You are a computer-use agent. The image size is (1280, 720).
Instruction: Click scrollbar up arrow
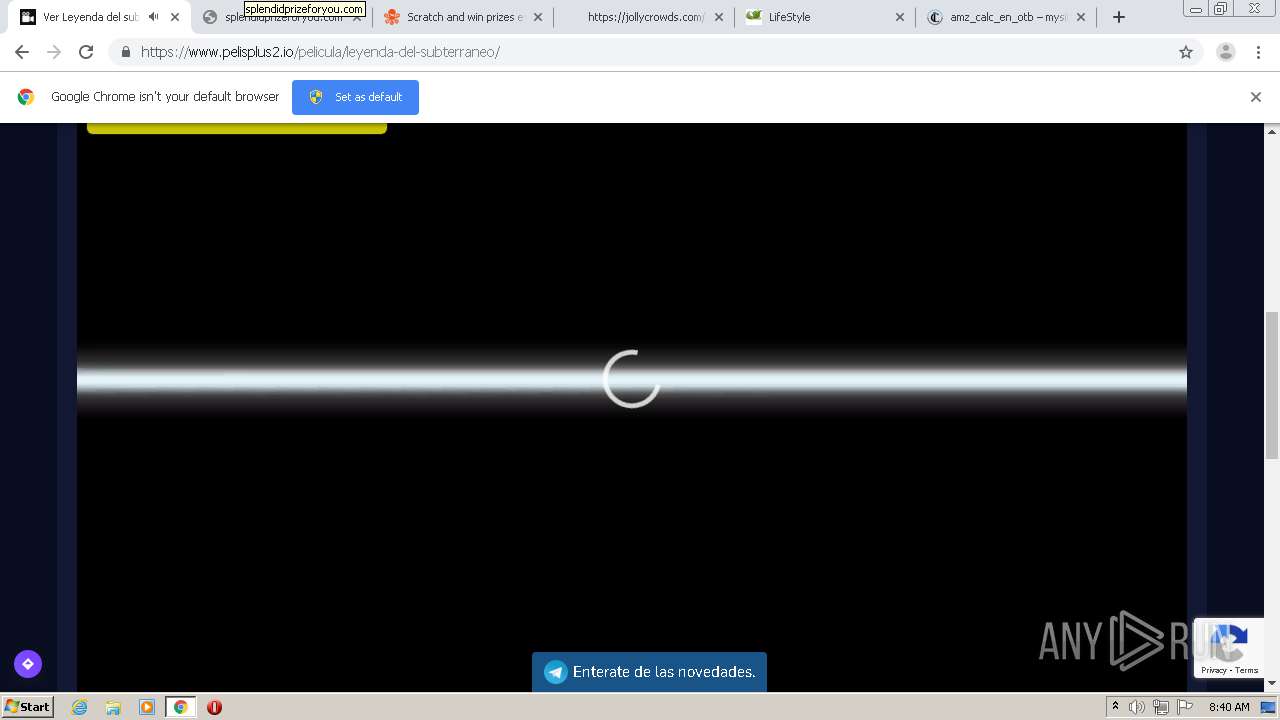click(x=1272, y=131)
